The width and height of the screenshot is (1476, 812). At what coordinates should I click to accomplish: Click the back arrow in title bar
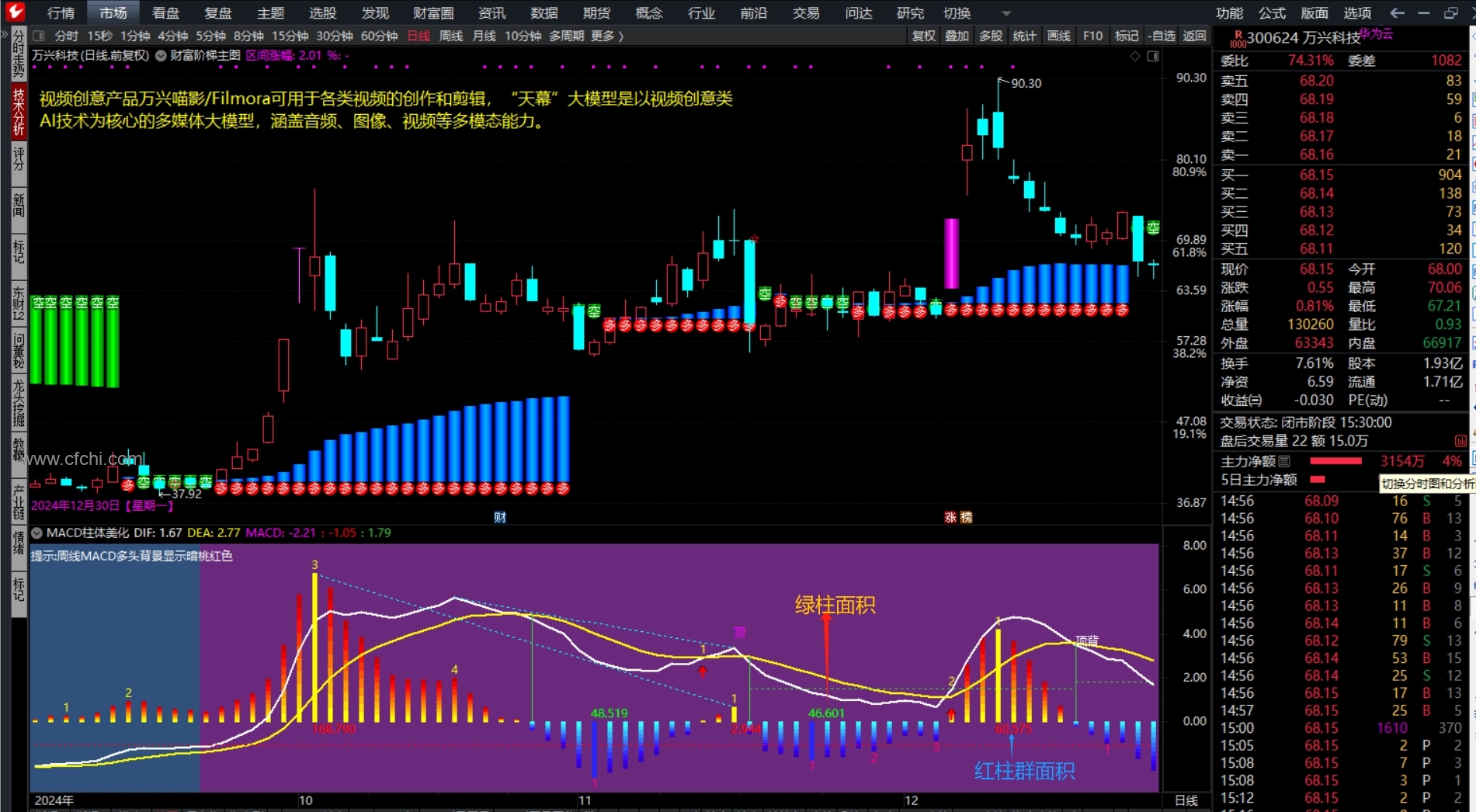[x=1397, y=12]
